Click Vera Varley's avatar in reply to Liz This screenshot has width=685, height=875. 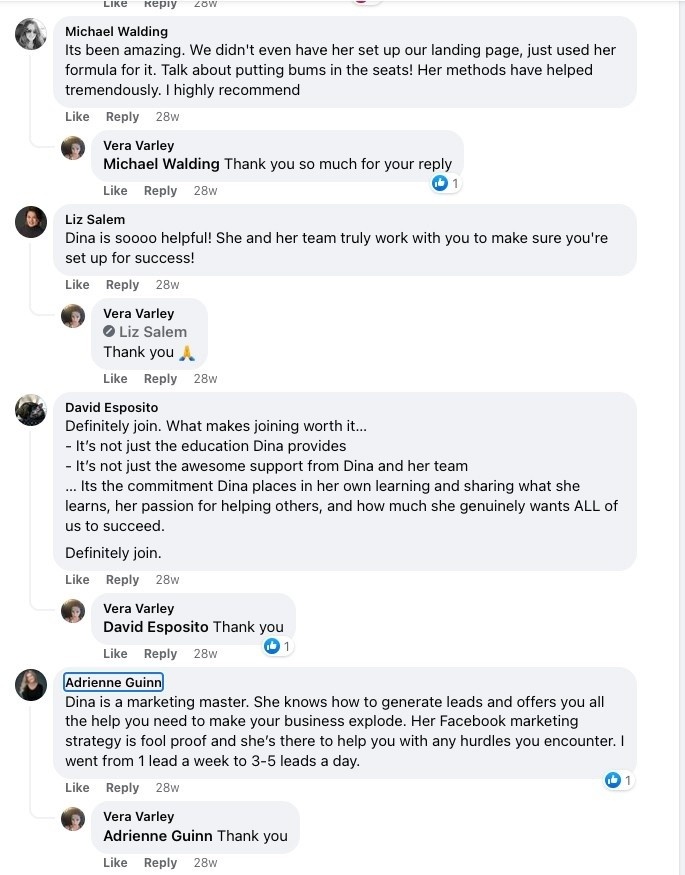point(73,316)
